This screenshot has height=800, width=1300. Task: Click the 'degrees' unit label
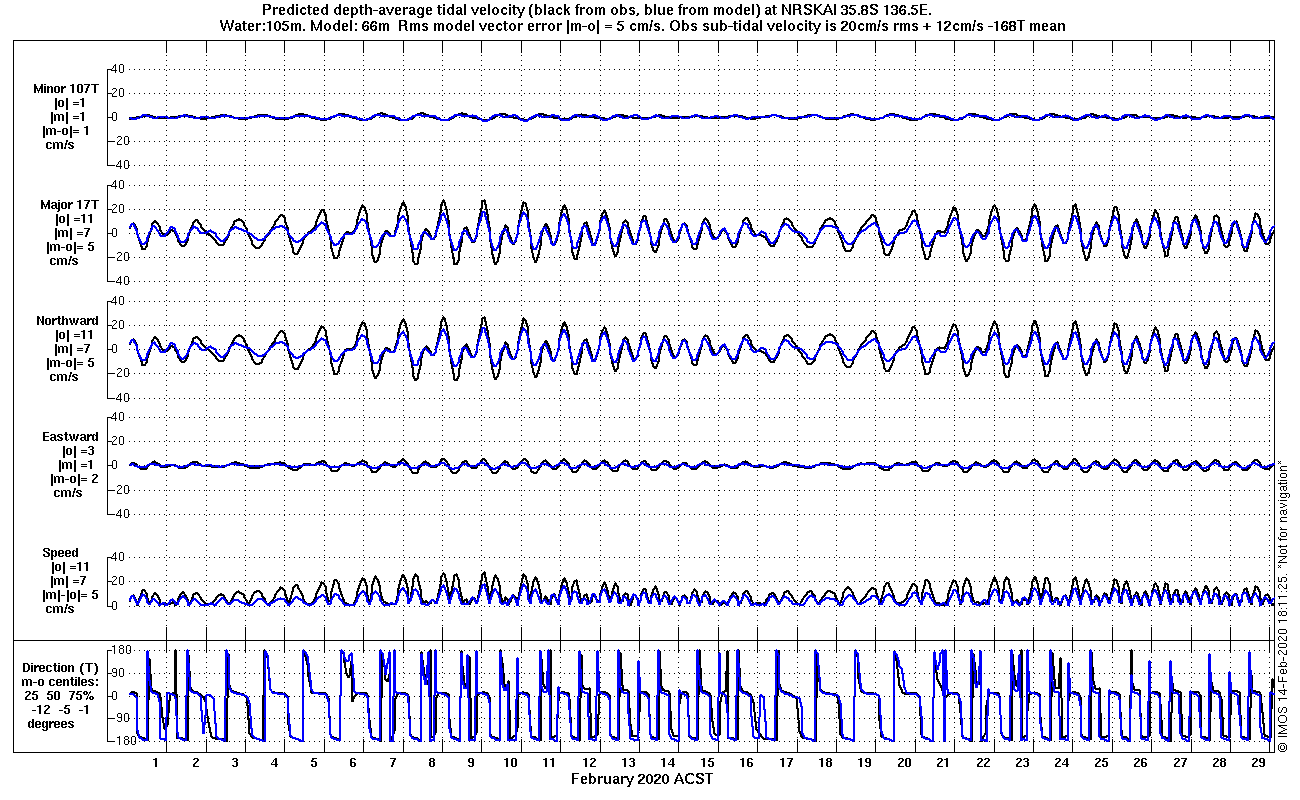coord(51,723)
